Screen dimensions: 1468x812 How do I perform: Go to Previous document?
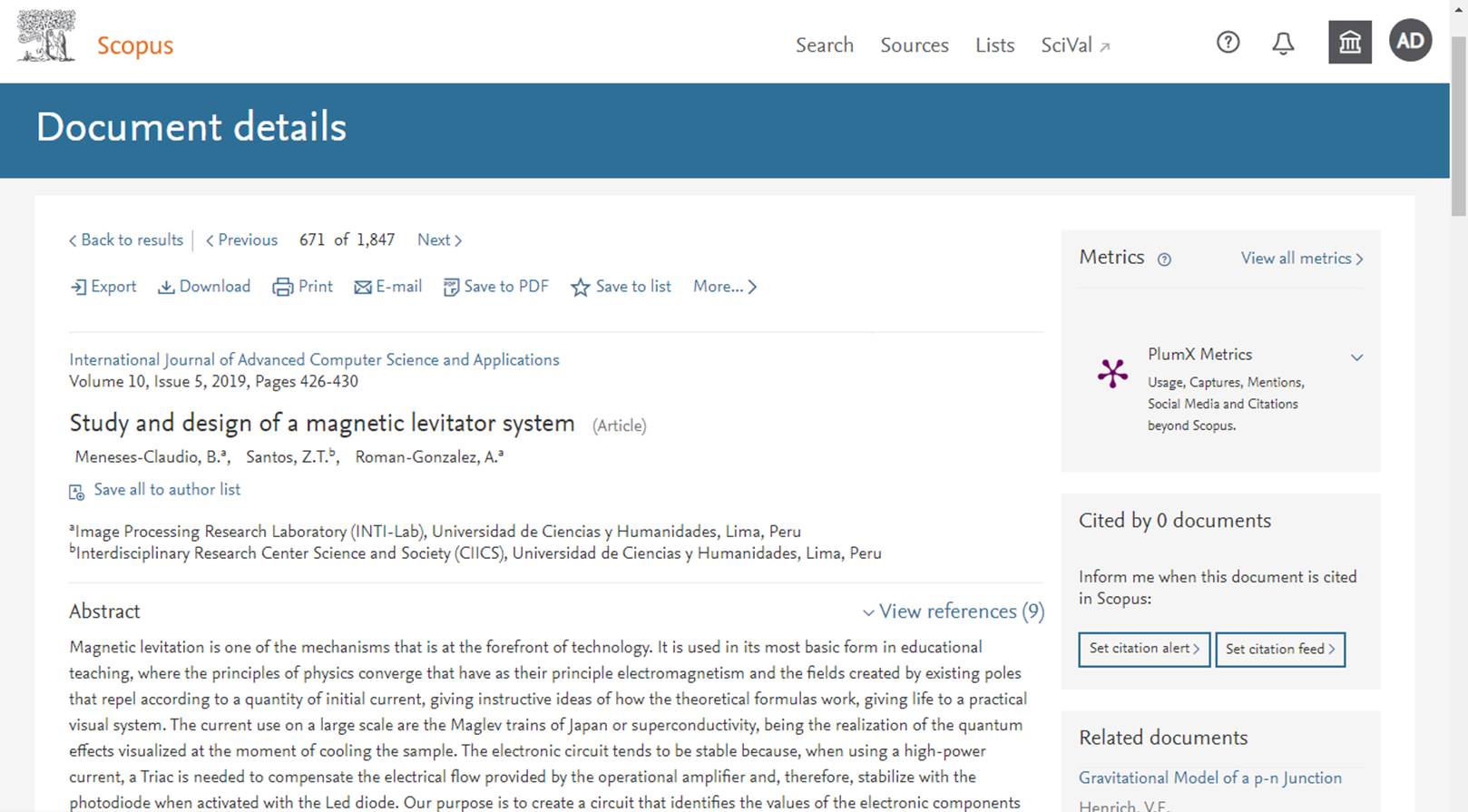pyautogui.click(x=242, y=240)
